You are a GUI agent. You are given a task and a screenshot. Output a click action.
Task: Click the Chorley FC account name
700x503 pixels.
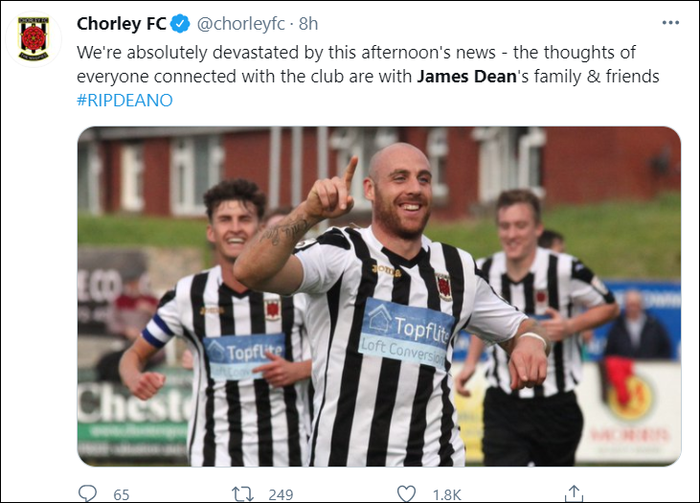pos(121,24)
